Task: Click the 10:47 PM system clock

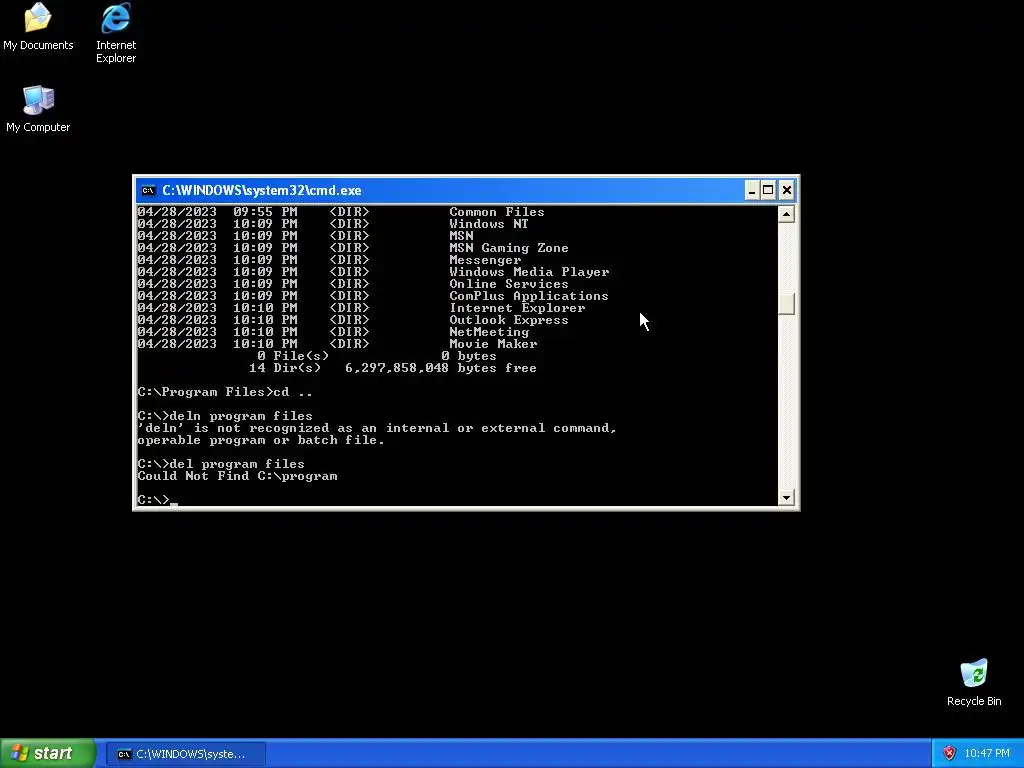Action: coord(987,753)
